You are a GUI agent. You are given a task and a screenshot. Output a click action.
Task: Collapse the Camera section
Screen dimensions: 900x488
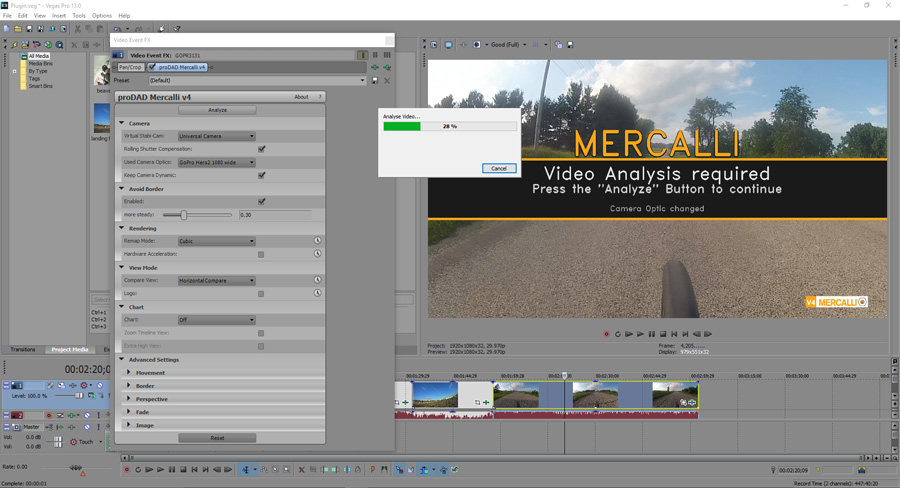[122, 123]
